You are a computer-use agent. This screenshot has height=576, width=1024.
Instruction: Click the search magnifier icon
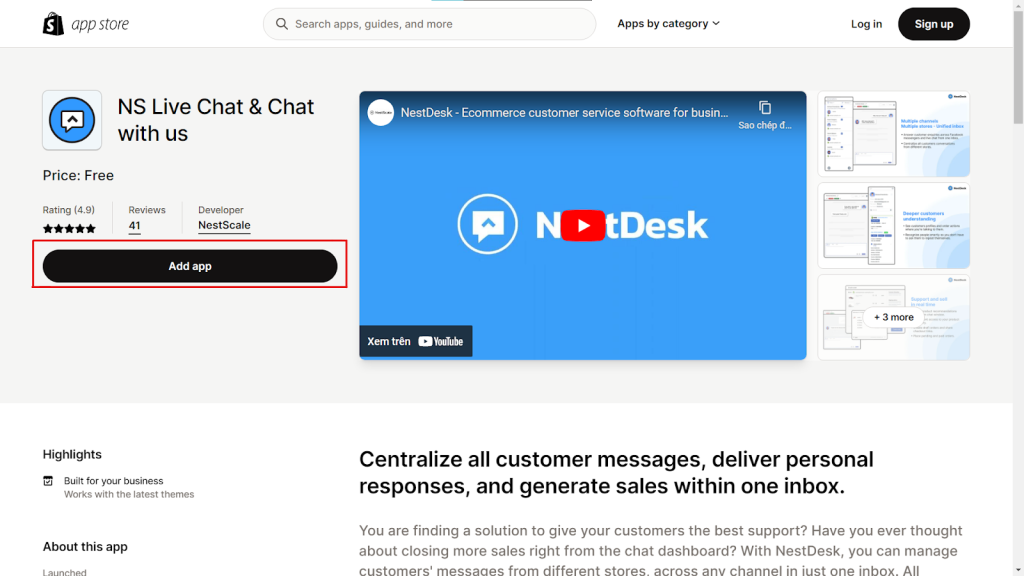(x=281, y=24)
